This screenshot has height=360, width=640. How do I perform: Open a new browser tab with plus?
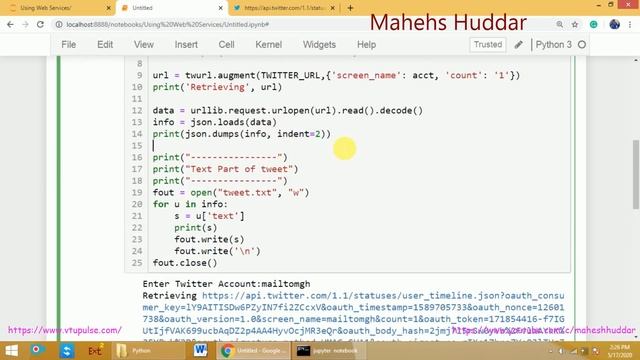[350, 8]
